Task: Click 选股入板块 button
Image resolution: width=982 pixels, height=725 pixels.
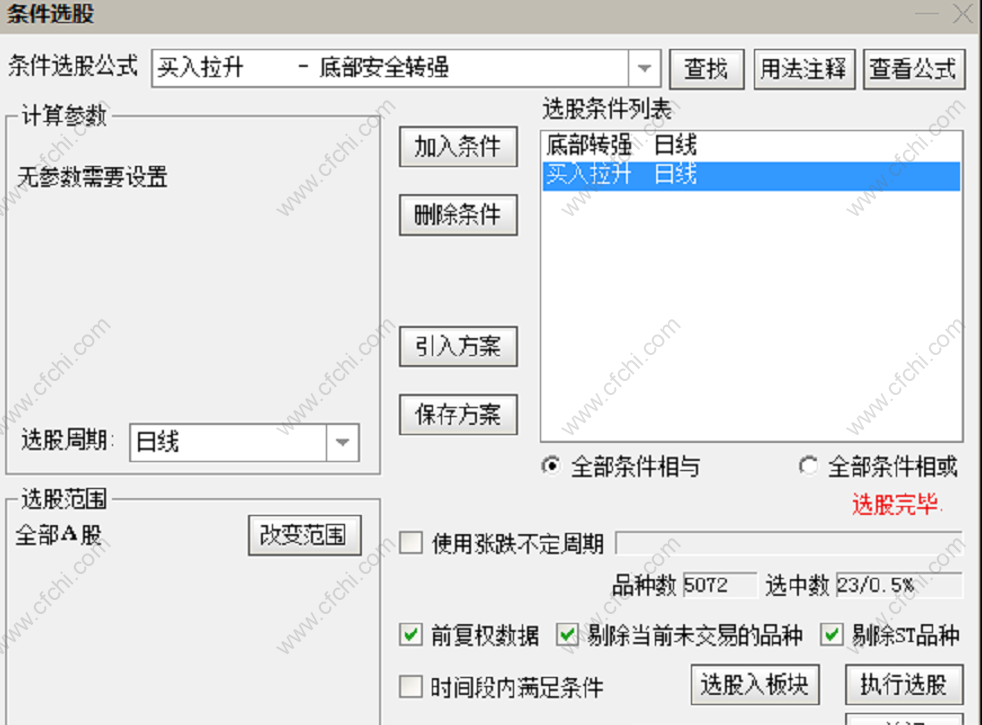Action: (x=755, y=684)
